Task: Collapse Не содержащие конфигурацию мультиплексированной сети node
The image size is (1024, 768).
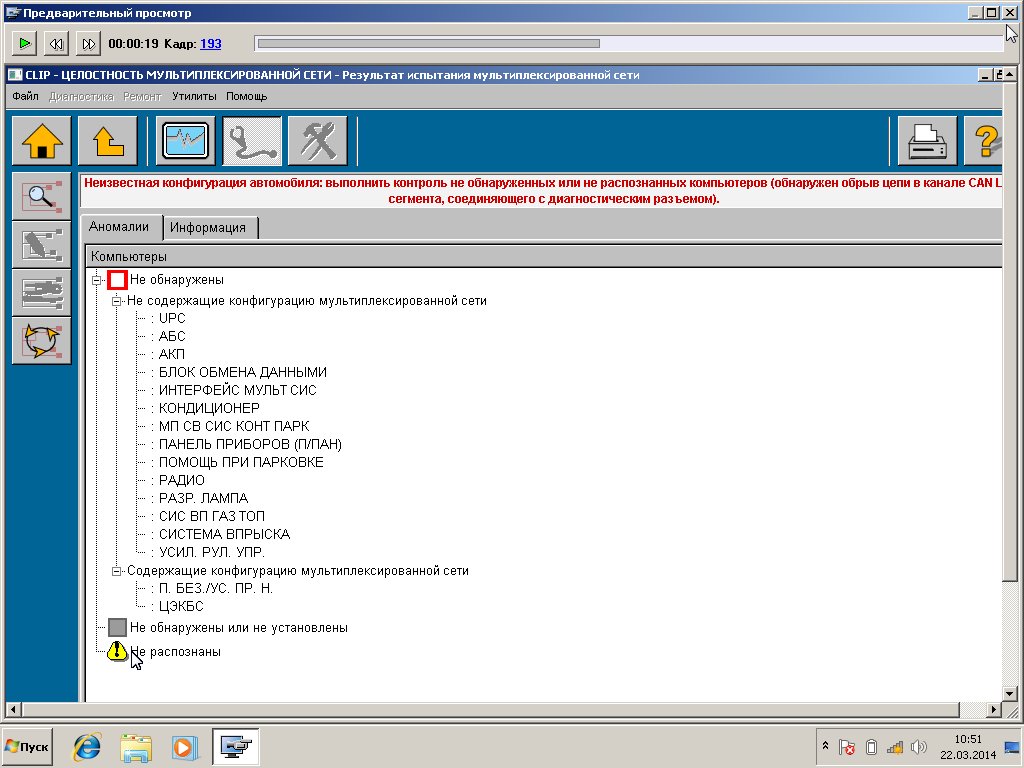Action: point(116,301)
